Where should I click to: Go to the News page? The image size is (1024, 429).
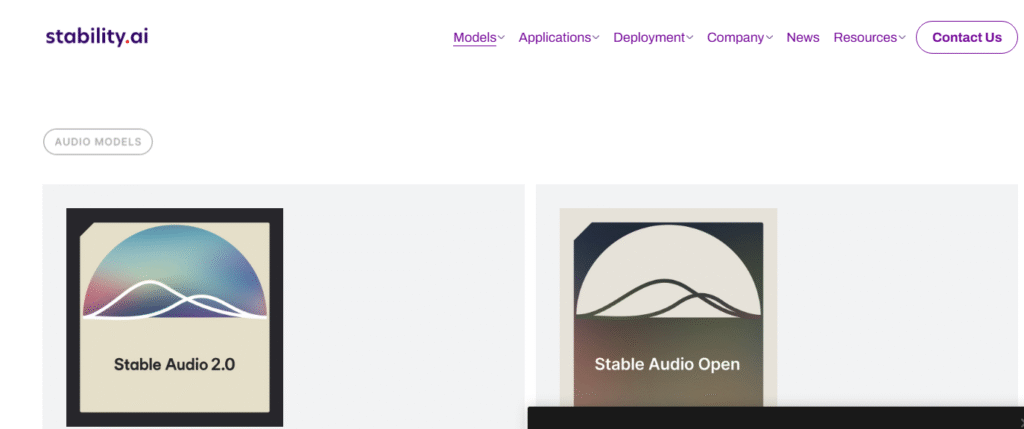pyautogui.click(x=803, y=37)
